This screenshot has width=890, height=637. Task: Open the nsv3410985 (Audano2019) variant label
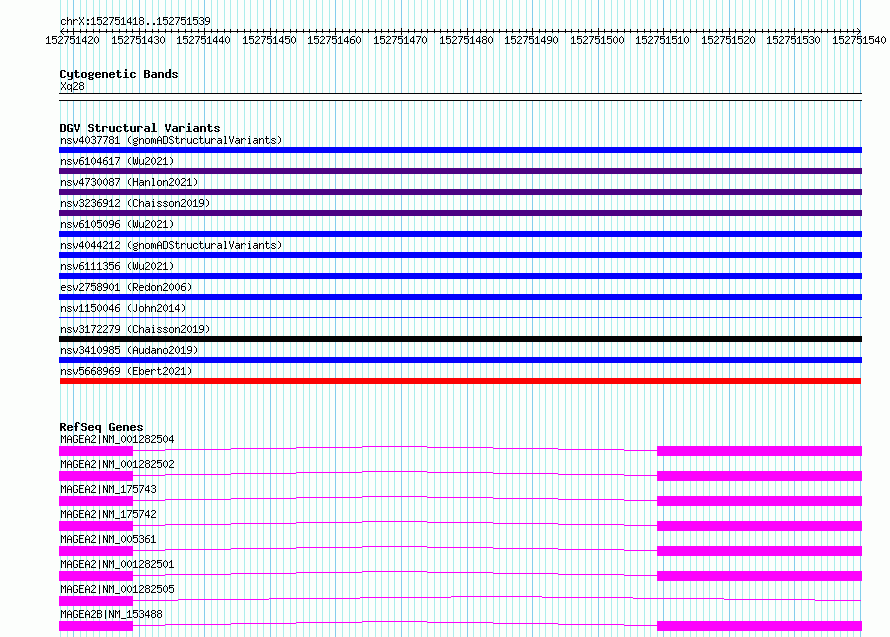point(129,350)
